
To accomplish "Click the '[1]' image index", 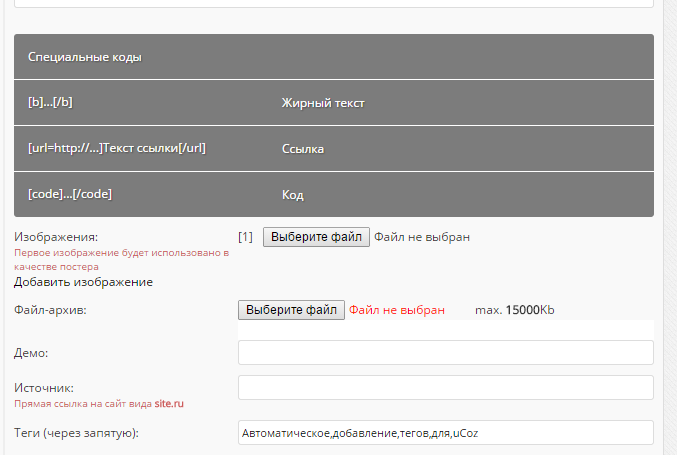I will coord(245,237).
